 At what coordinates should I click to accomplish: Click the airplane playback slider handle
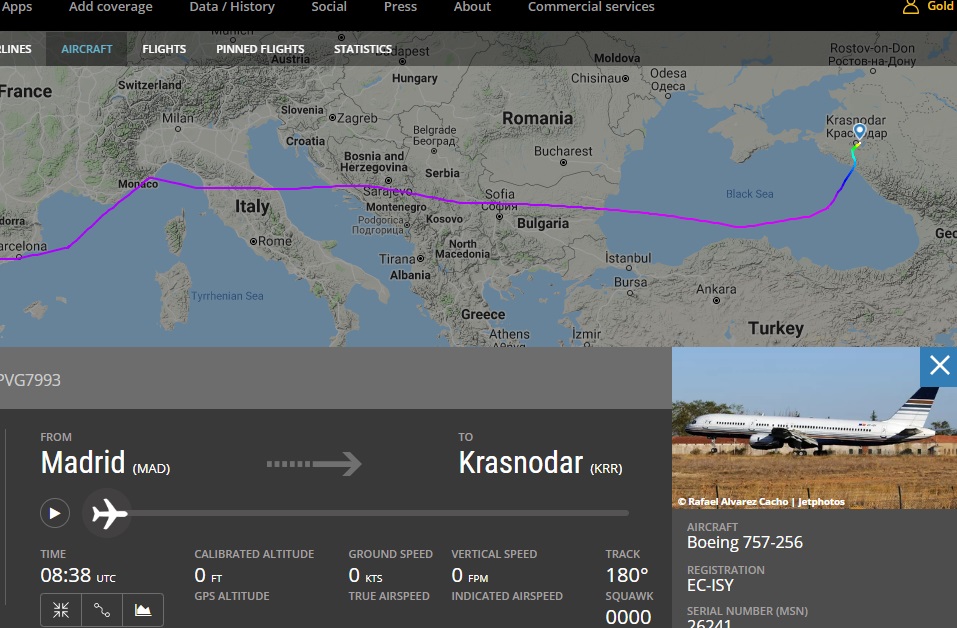(x=110, y=514)
